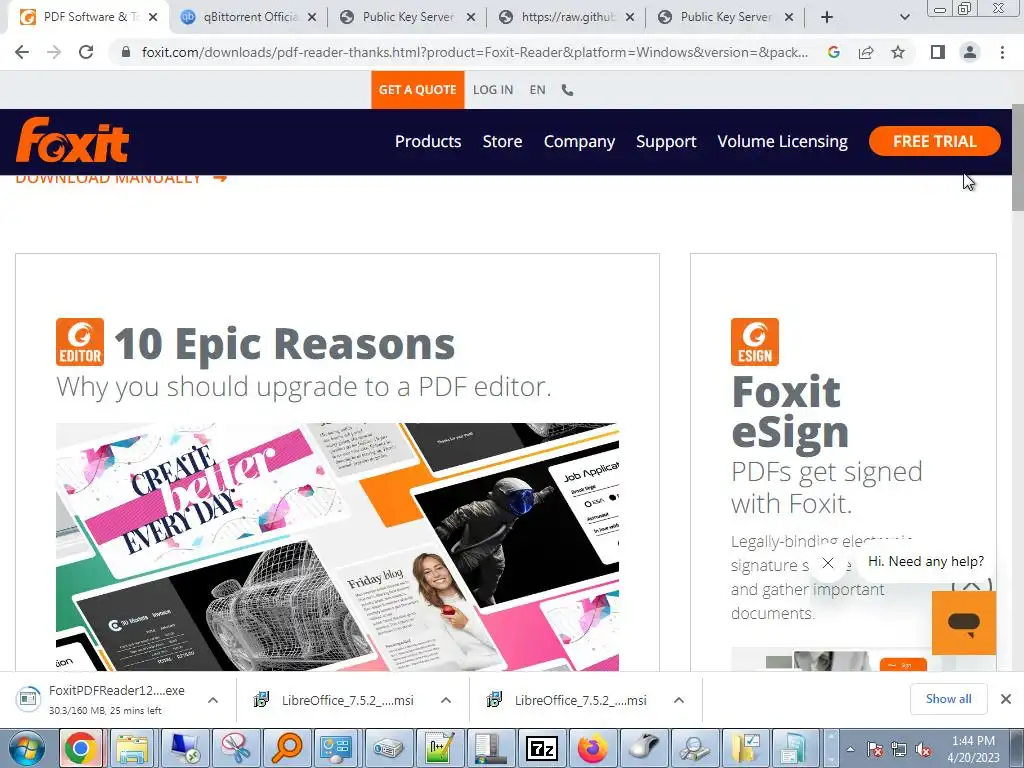Screen dimensions: 1024x768
Task: Open the second LibreOffice download options arrow
Action: [x=679, y=700]
